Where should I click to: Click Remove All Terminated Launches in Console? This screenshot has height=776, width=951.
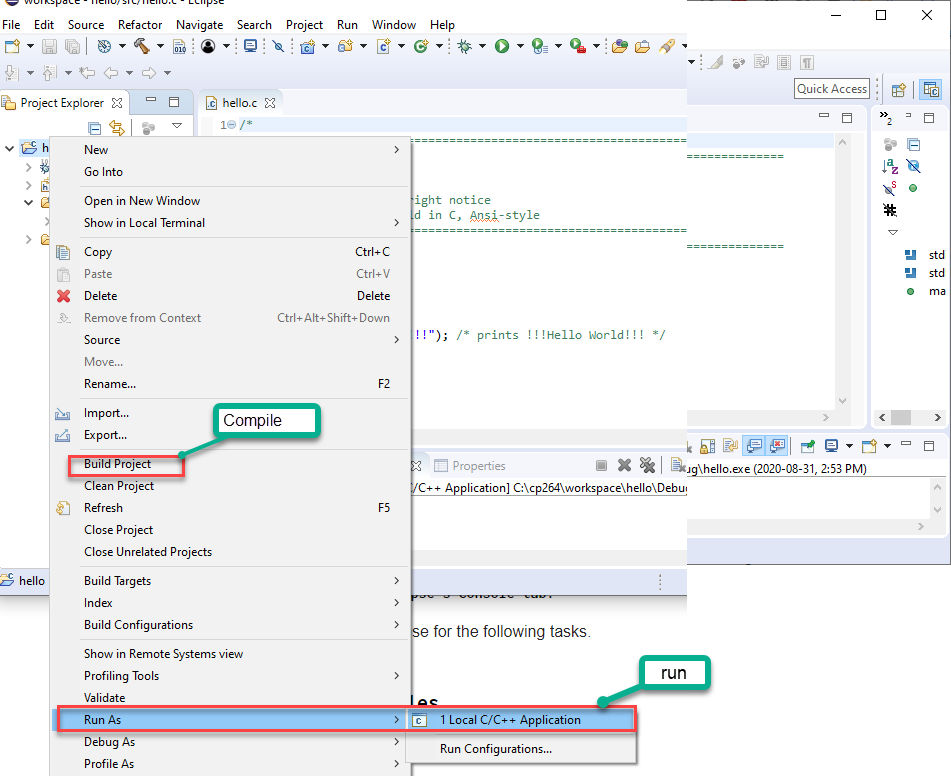click(x=647, y=465)
